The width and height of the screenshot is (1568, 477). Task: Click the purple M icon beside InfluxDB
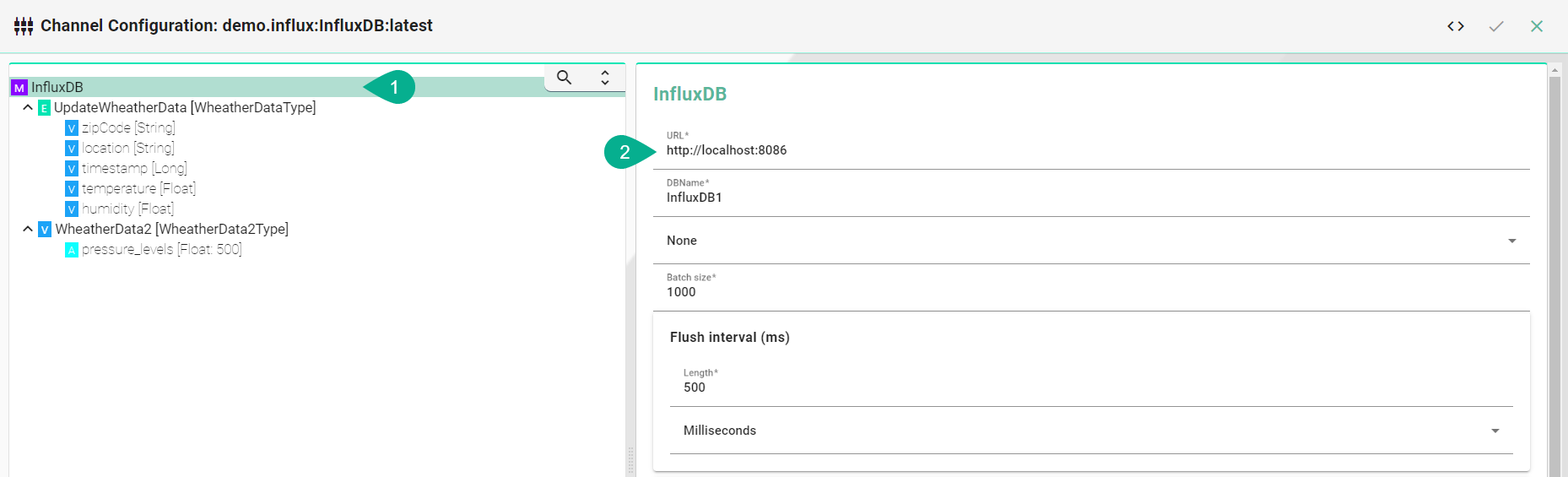[x=19, y=88]
